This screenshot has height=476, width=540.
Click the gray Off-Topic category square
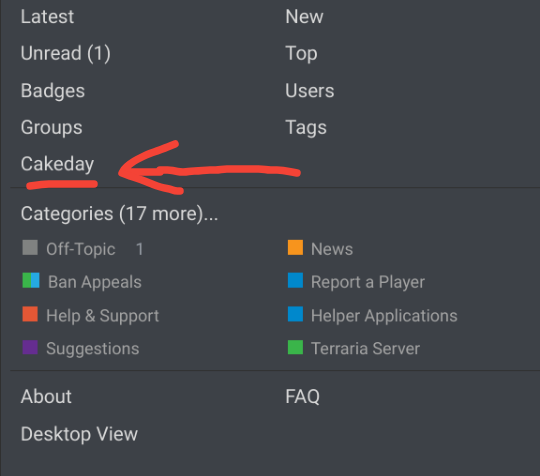(30, 248)
